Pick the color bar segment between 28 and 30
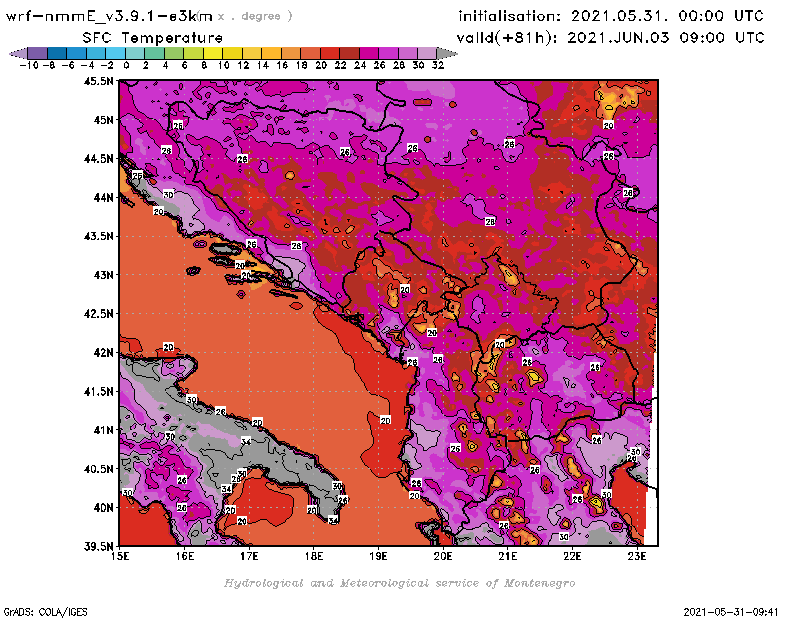This screenshot has height=618, width=800. click(x=408, y=53)
